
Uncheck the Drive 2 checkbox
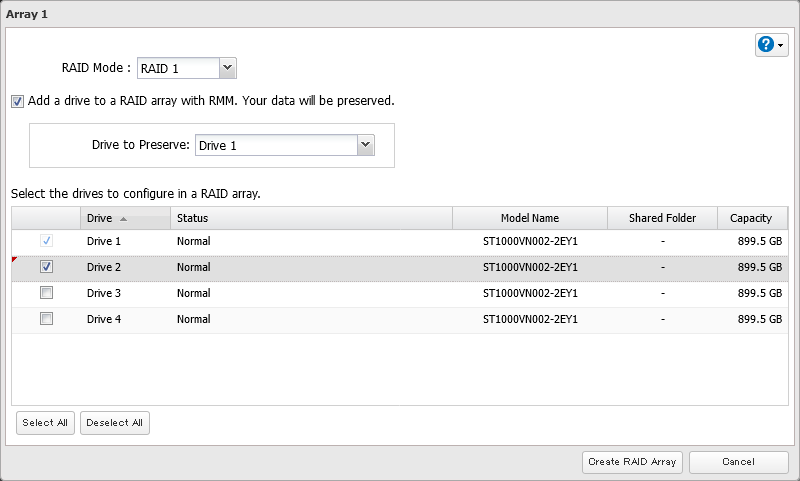(x=46, y=267)
